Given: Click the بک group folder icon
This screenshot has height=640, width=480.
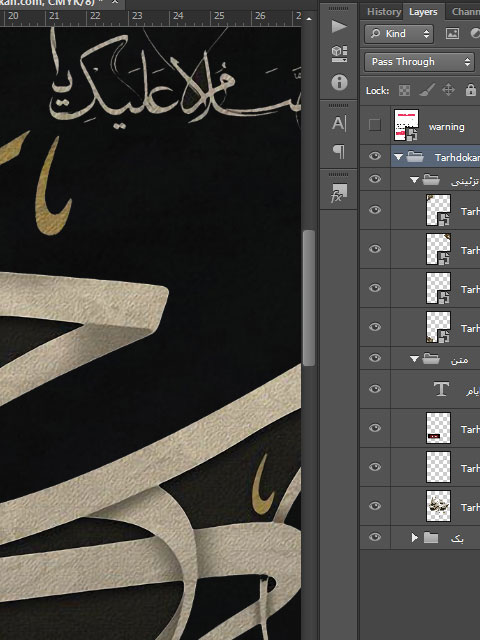Looking at the screenshot, I should tap(431, 538).
